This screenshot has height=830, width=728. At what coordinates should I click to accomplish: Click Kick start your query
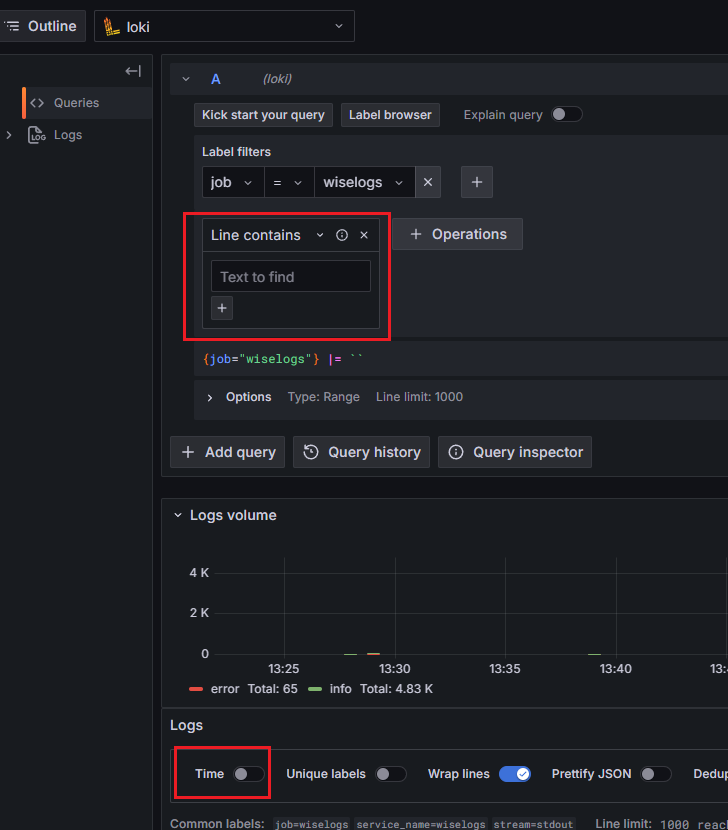pos(263,115)
